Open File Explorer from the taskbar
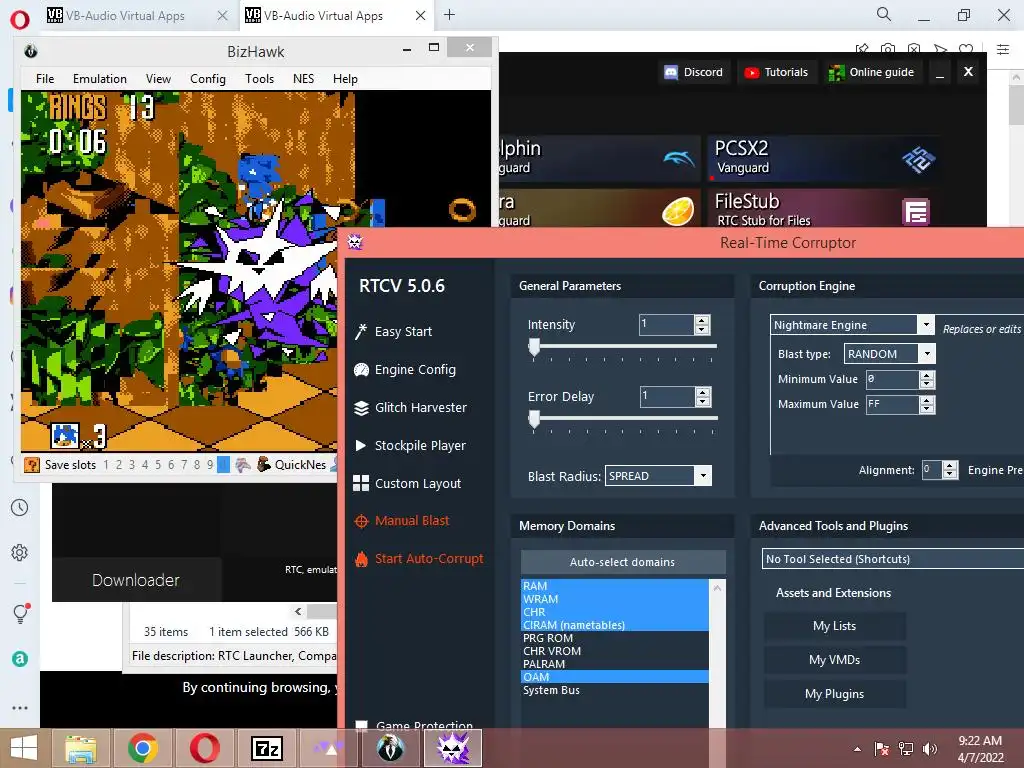 81,748
